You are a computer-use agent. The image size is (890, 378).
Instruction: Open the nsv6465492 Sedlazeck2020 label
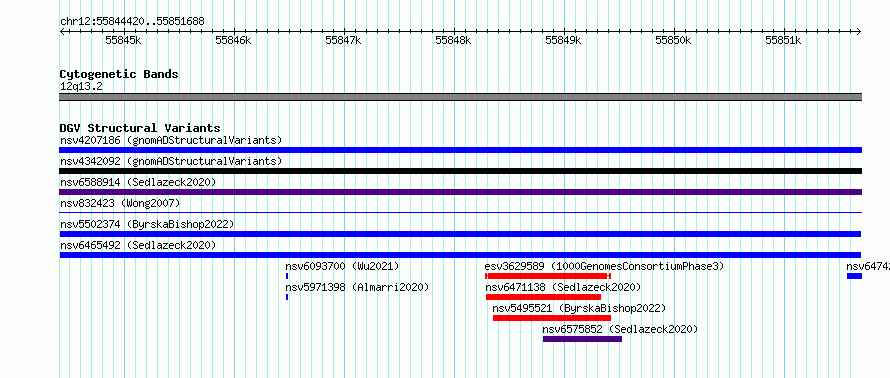138,245
